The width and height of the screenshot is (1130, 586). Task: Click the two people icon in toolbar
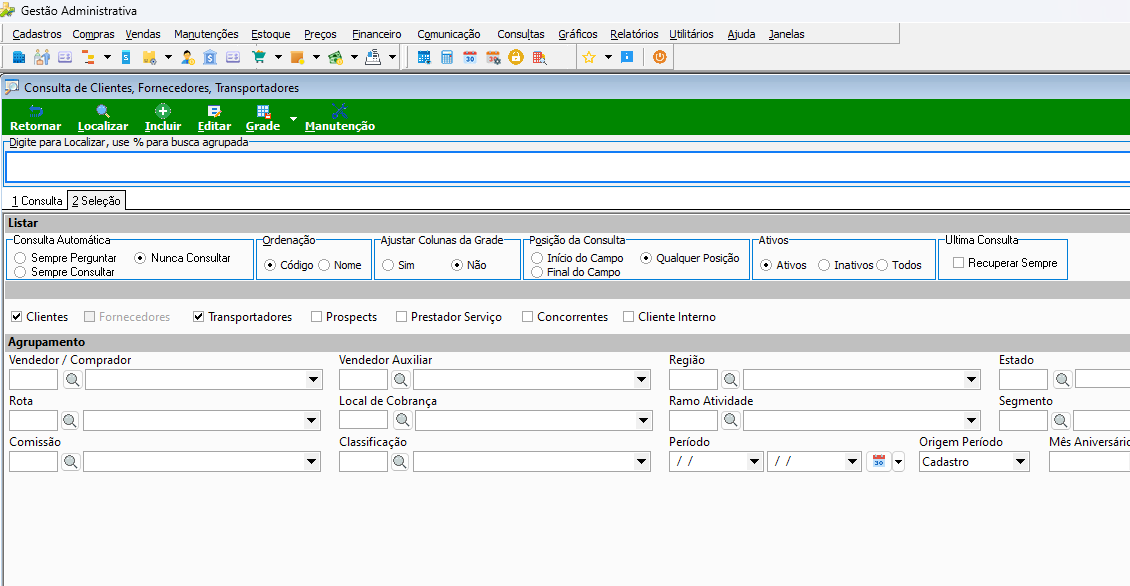tap(42, 57)
